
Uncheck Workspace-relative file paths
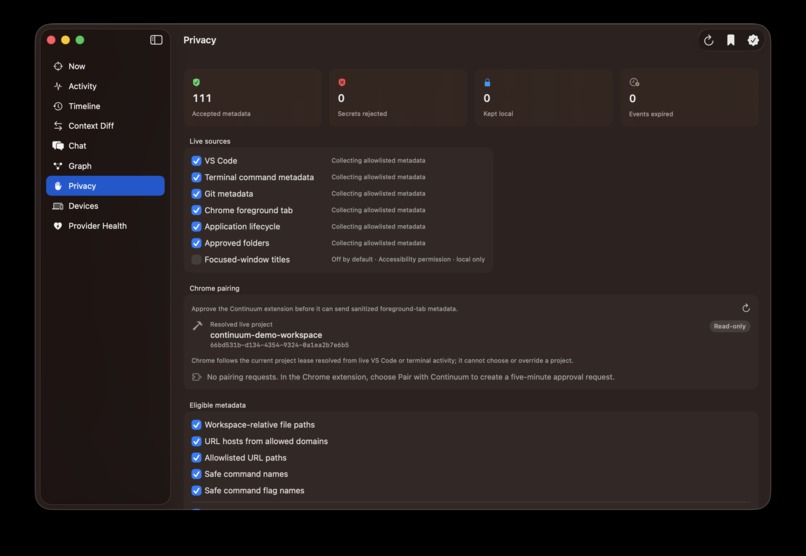pyautogui.click(x=196, y=425)
